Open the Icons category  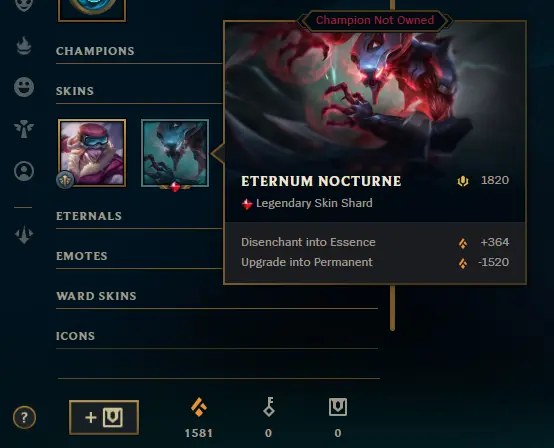(75, 336)
